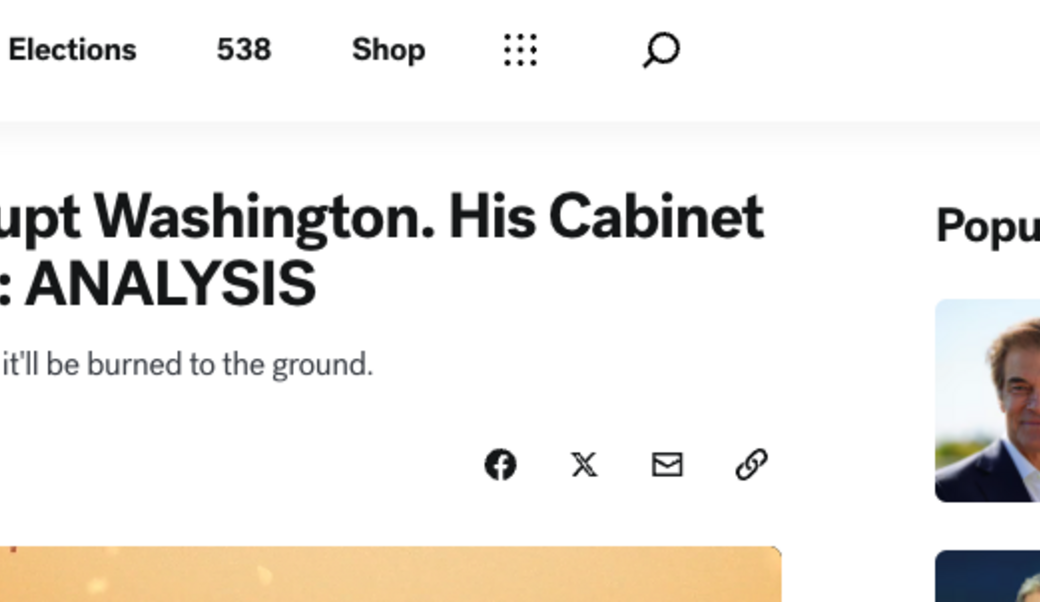Email this article via envelope icon
Screen dimensions: 1040x602
click(x=667, y=465)
